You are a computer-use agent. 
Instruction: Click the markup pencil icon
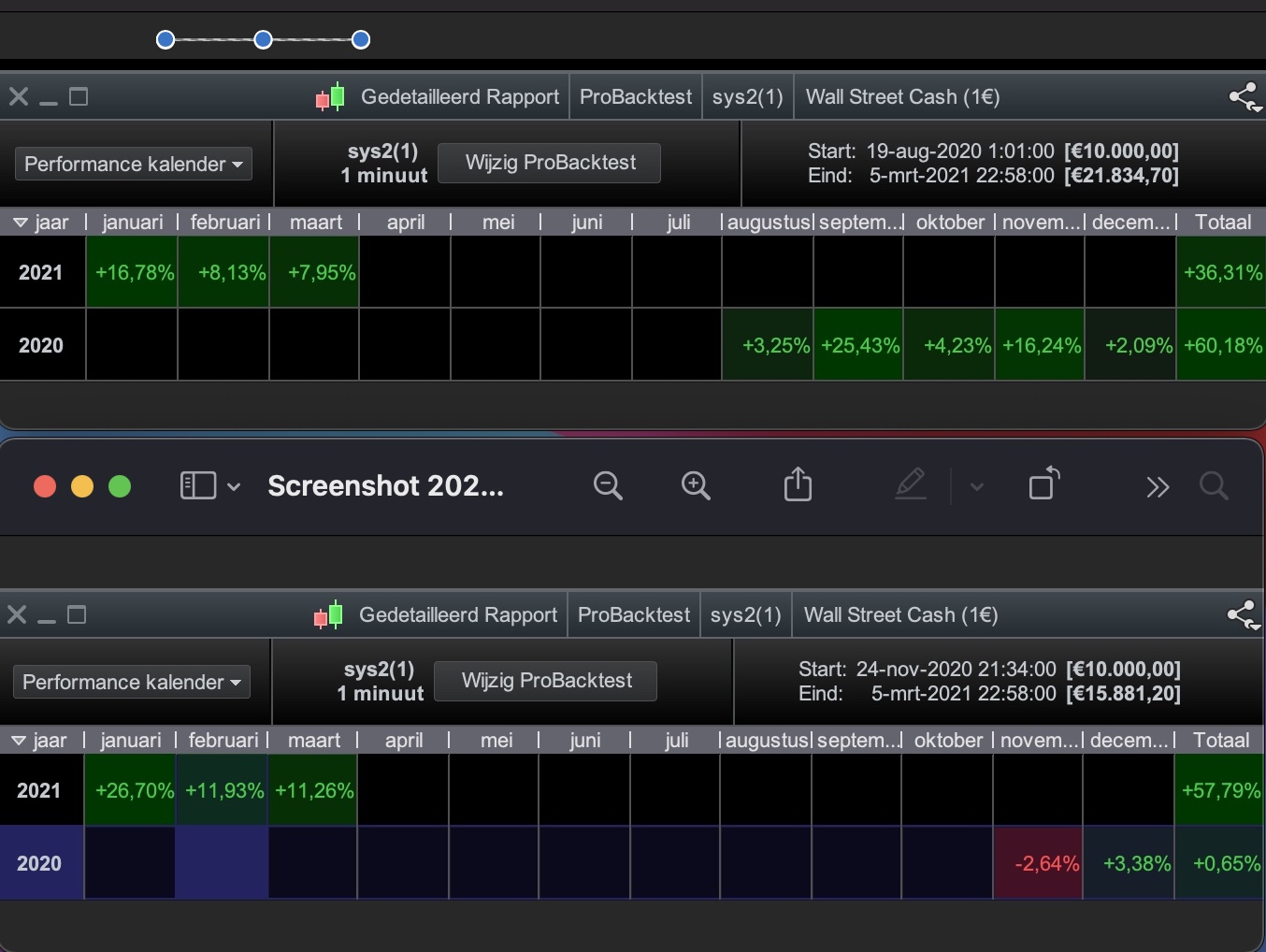coord(910,485)
